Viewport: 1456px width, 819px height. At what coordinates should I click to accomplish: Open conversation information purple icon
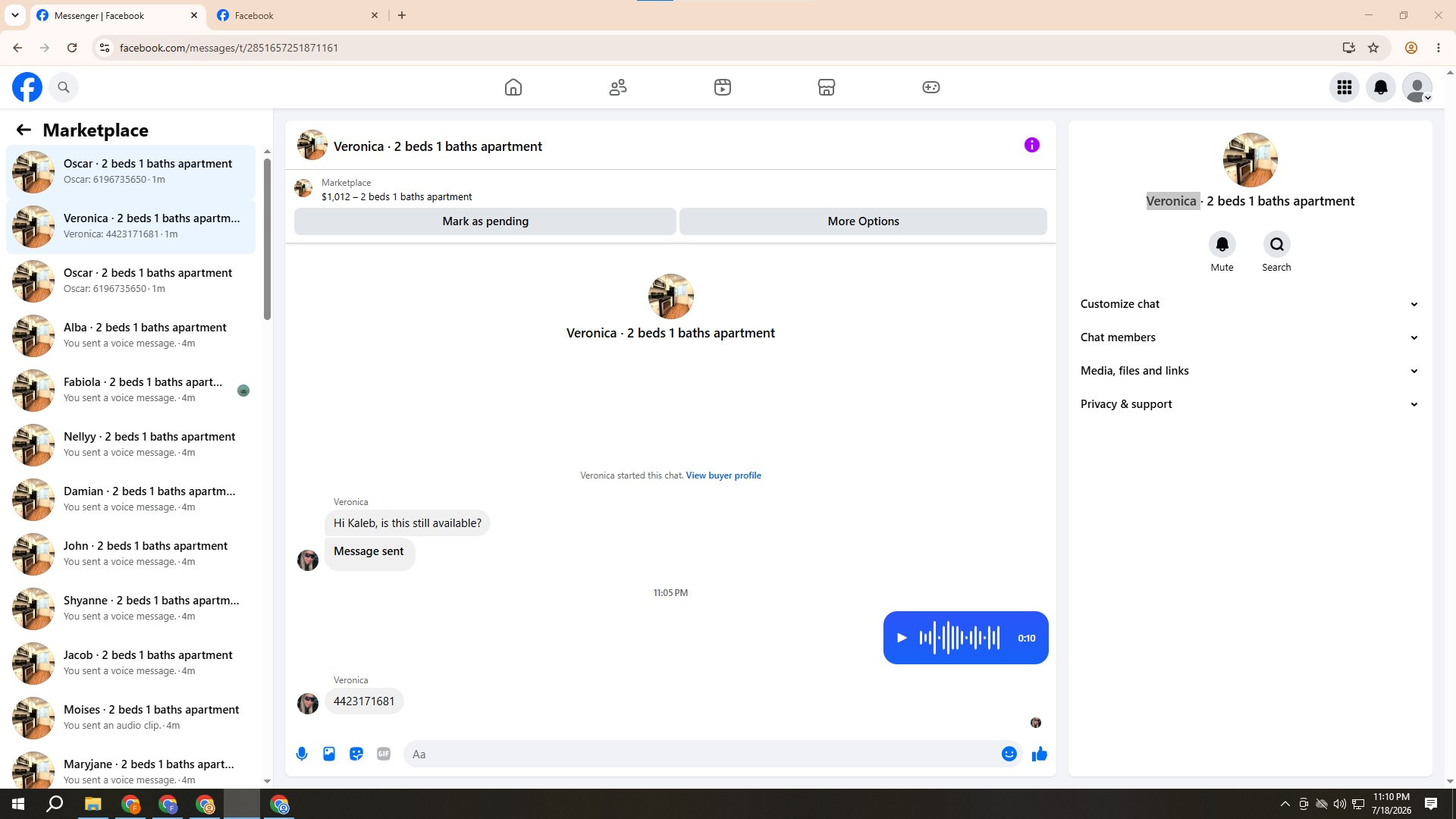tap(1032, 145)
